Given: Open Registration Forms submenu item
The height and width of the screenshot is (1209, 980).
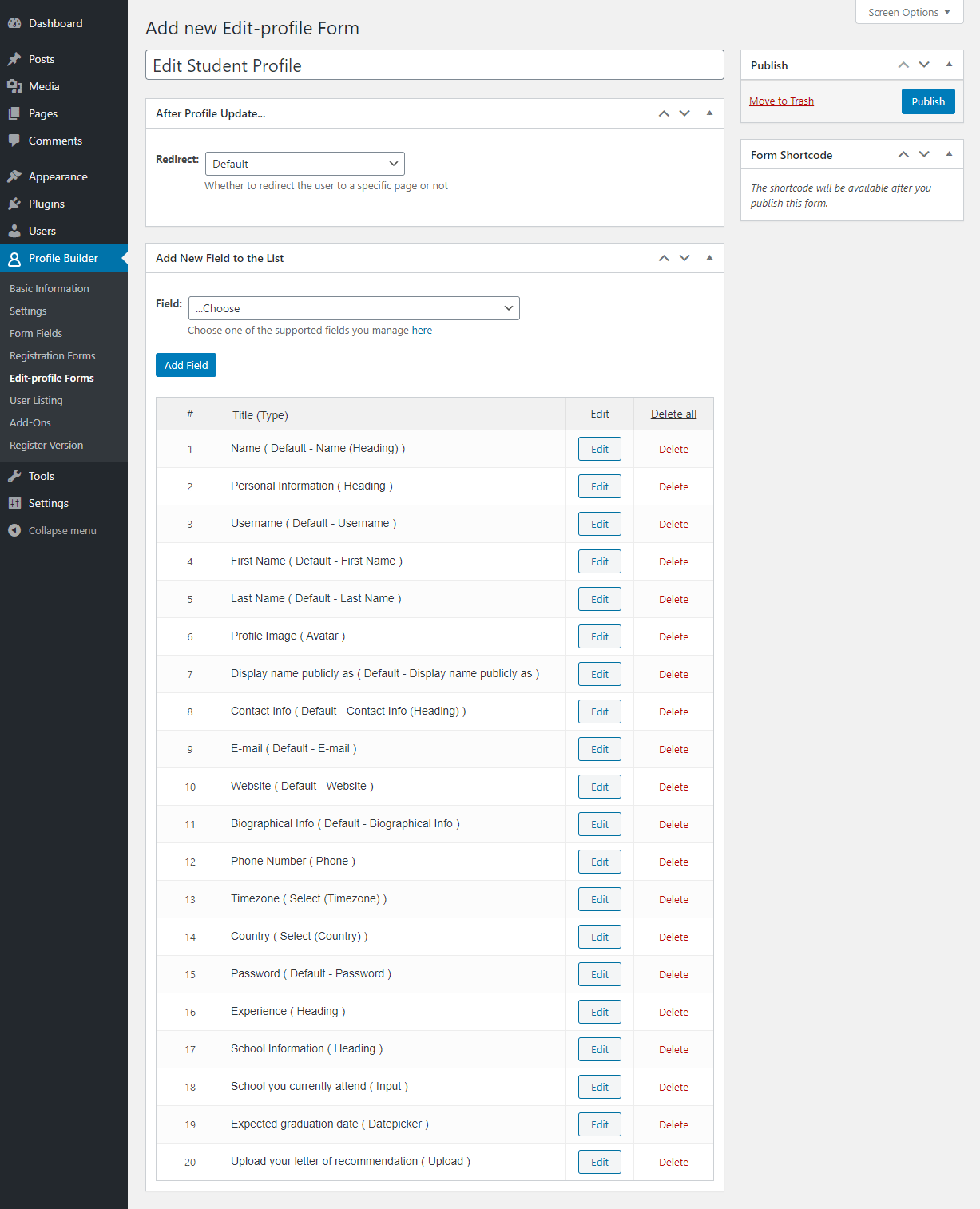Looking at the screenshot, I should (x=53, y=355).
